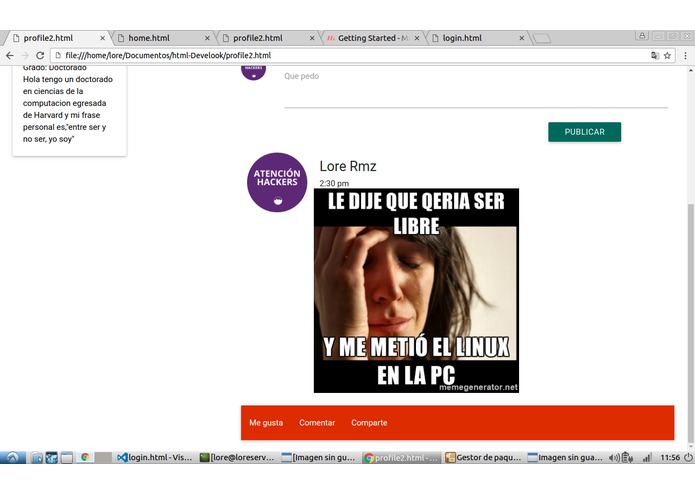Image resolution: width=695 pixels, height=494 pixels.
Task: Click the power shutdown icon in taskbar
Action: [688, 457]
